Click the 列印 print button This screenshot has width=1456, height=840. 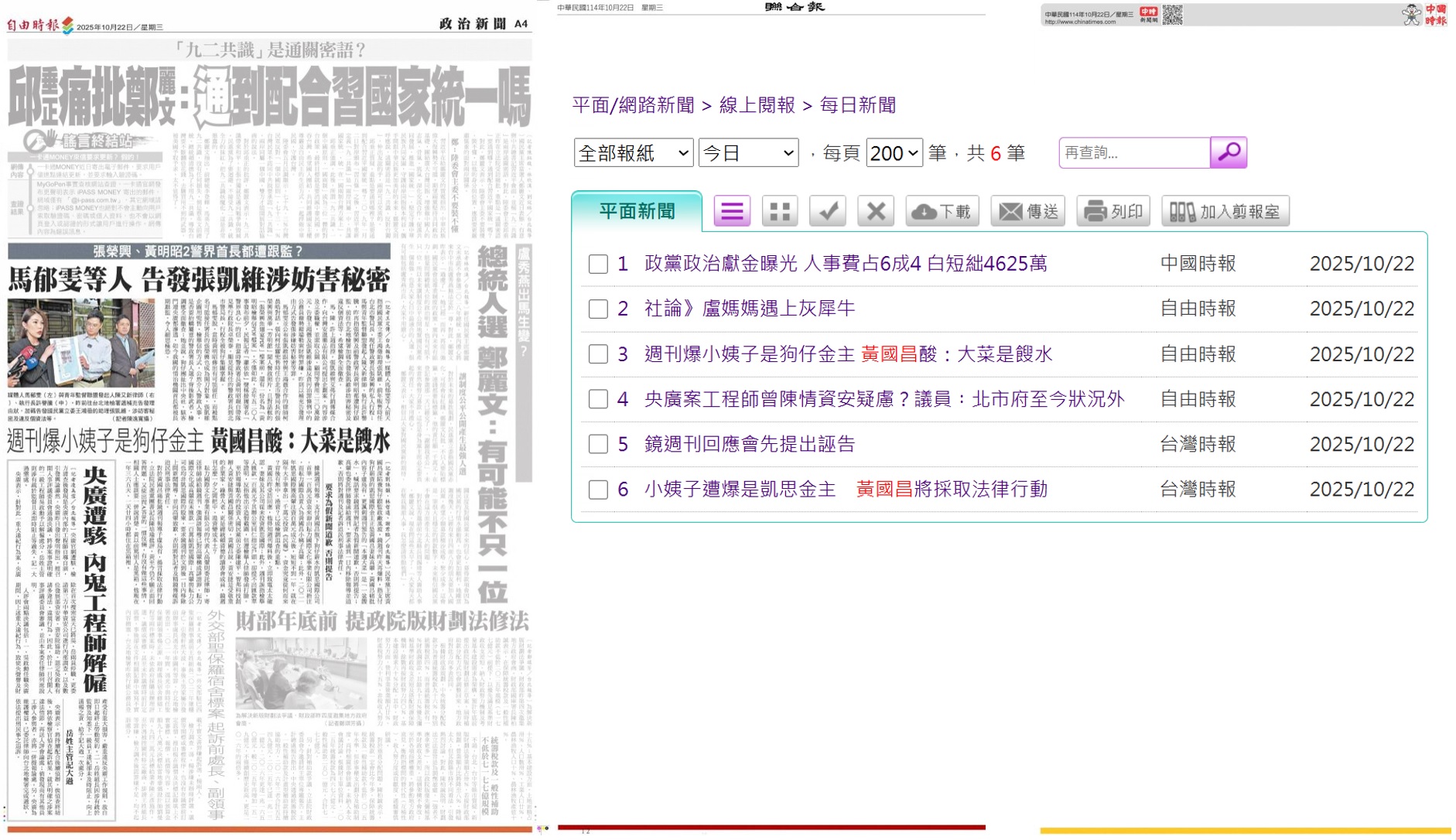tap(1113, 211)
